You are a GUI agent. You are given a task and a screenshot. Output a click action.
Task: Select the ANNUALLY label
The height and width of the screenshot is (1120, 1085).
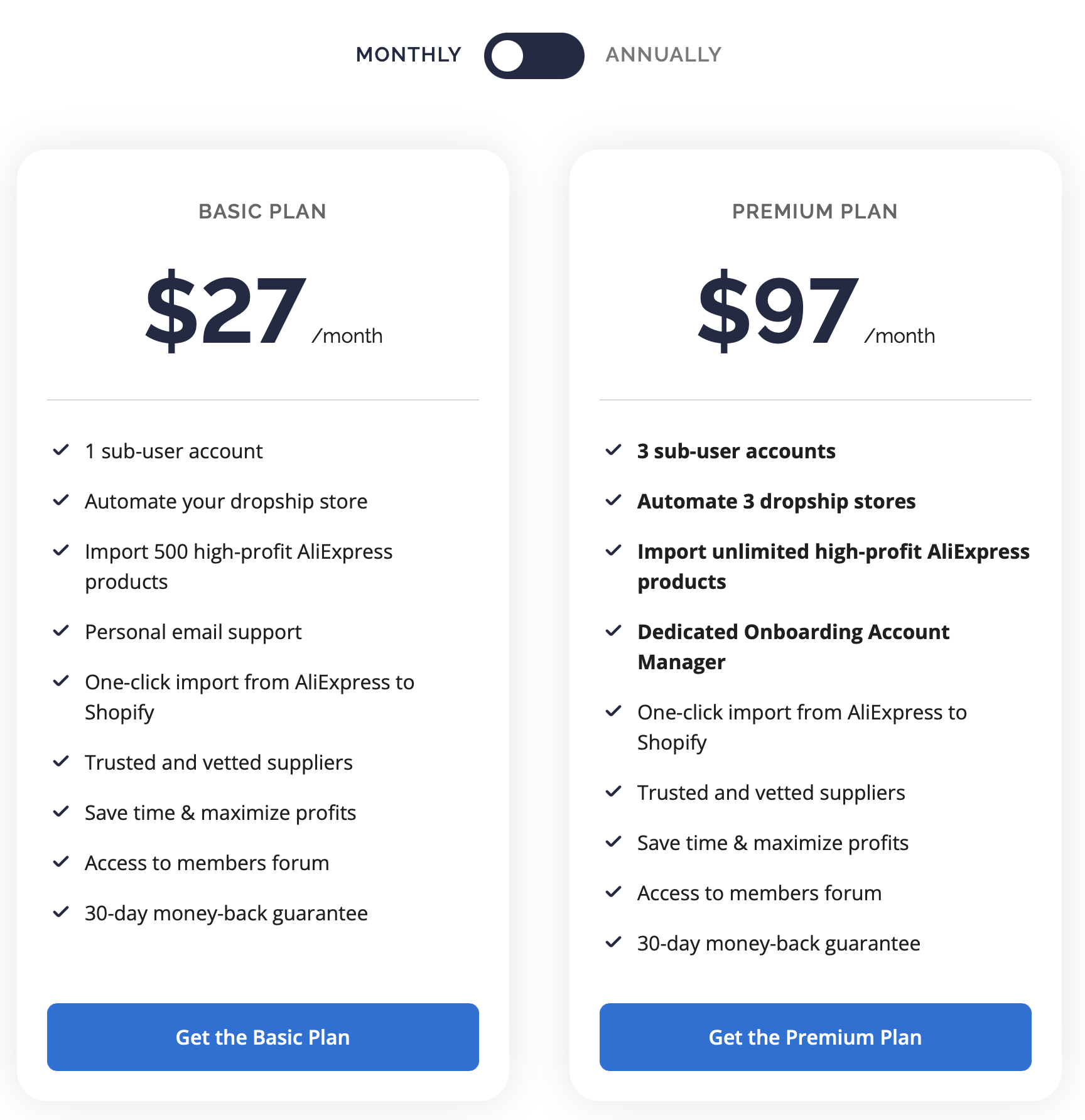[x=662, y=55]
